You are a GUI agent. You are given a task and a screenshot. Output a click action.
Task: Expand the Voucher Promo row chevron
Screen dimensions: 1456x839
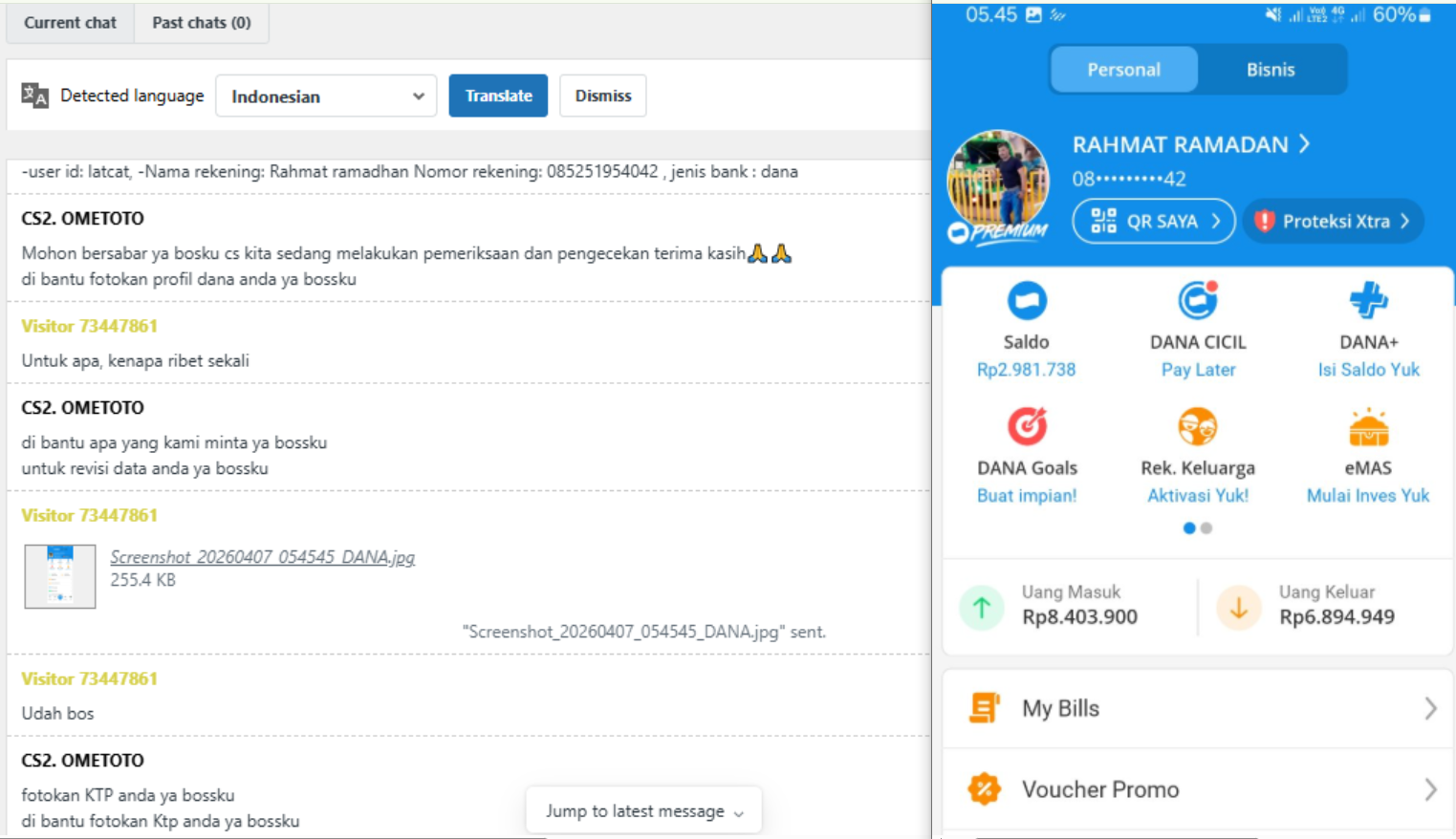tap(1430, 789)
